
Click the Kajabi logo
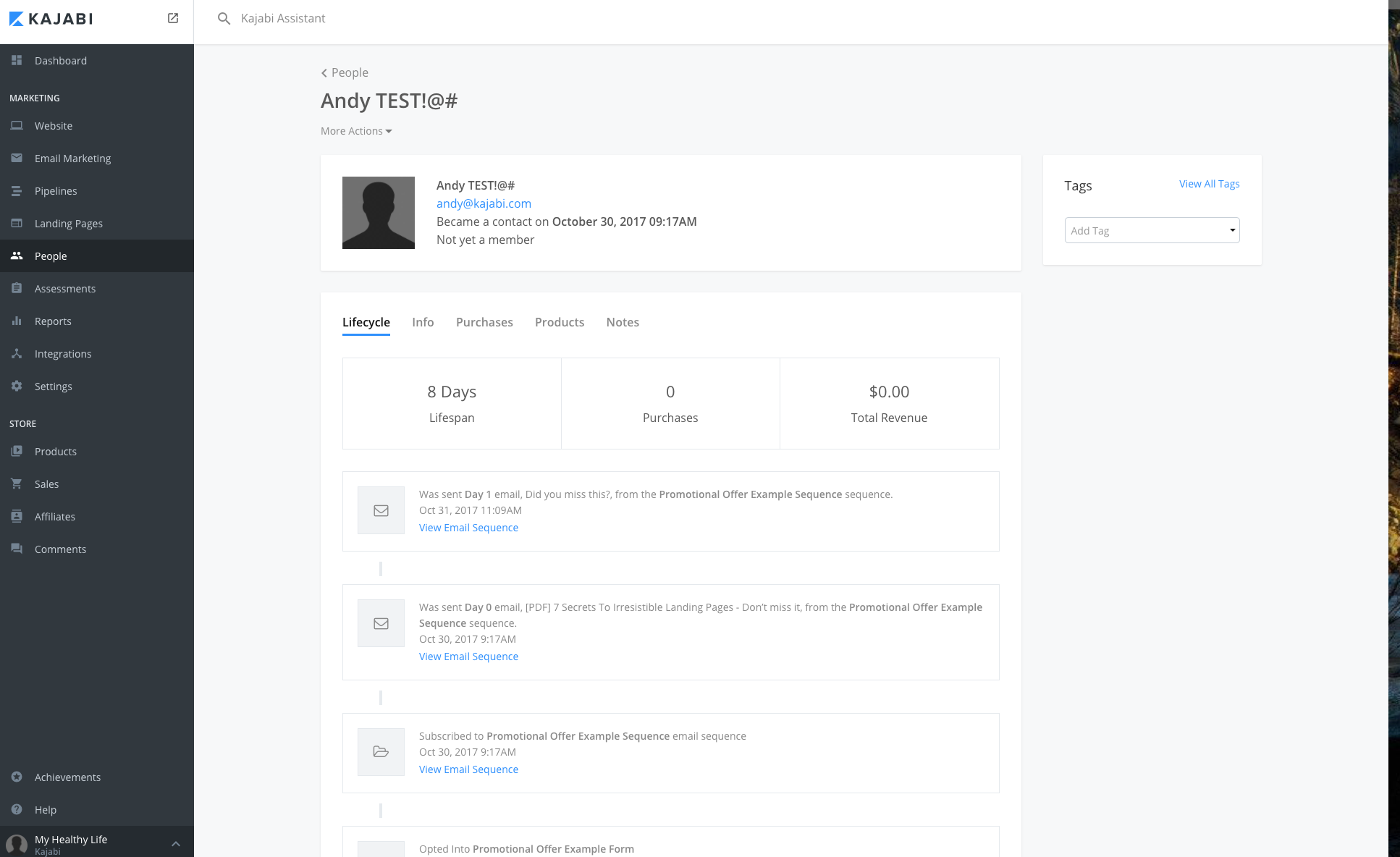51,19
